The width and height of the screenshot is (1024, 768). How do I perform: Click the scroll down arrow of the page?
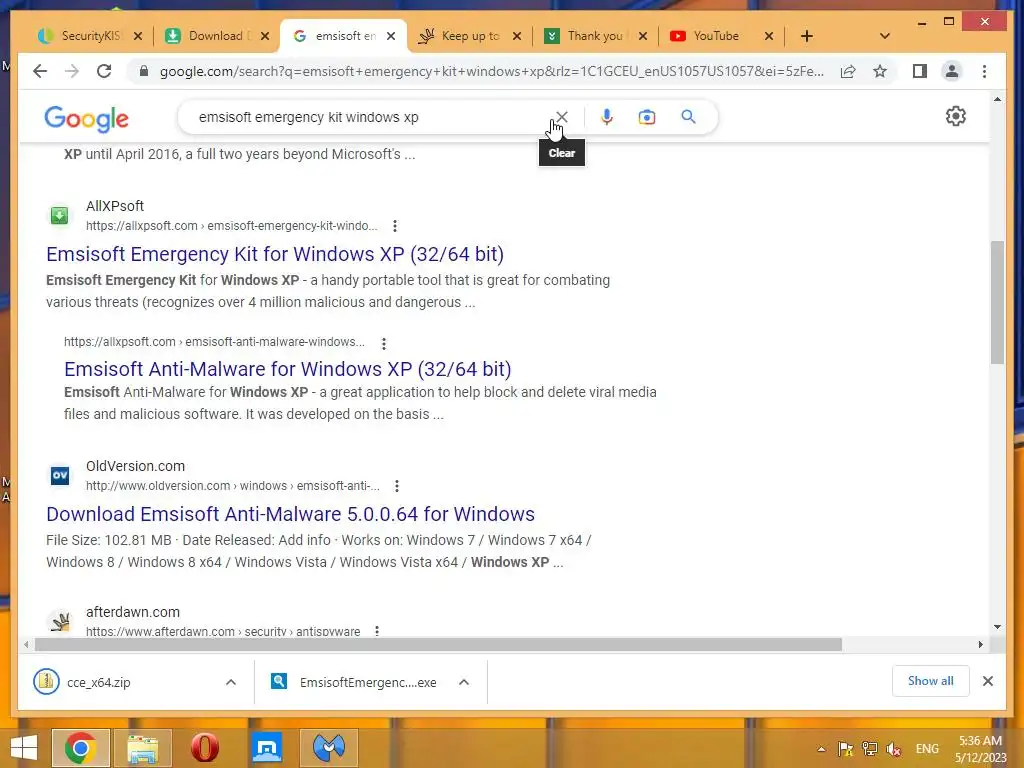point(997,626)
